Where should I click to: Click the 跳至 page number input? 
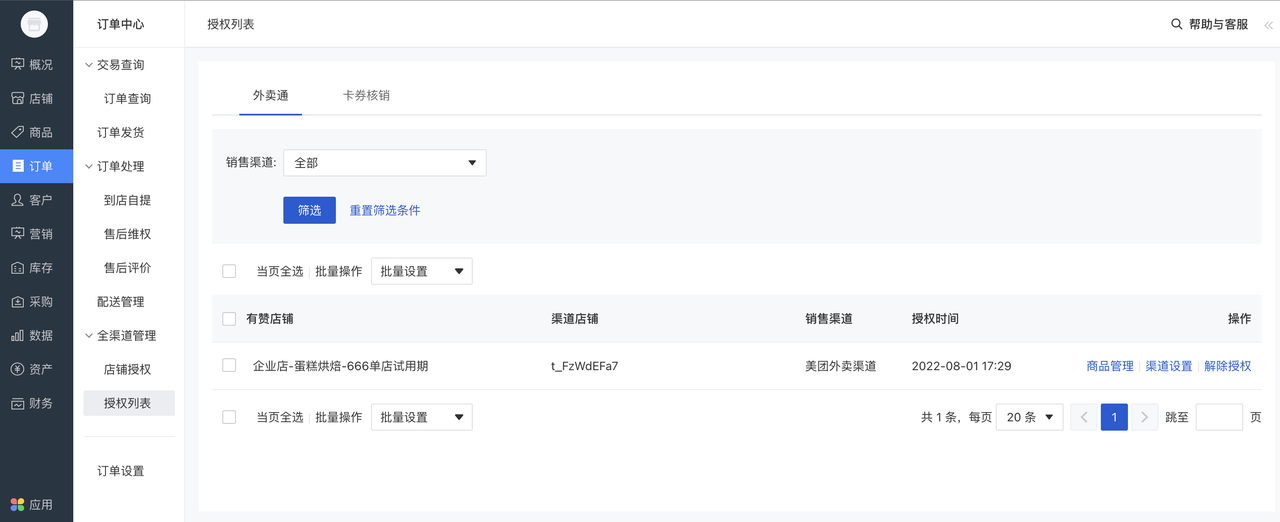click(x=1218, y=417)
